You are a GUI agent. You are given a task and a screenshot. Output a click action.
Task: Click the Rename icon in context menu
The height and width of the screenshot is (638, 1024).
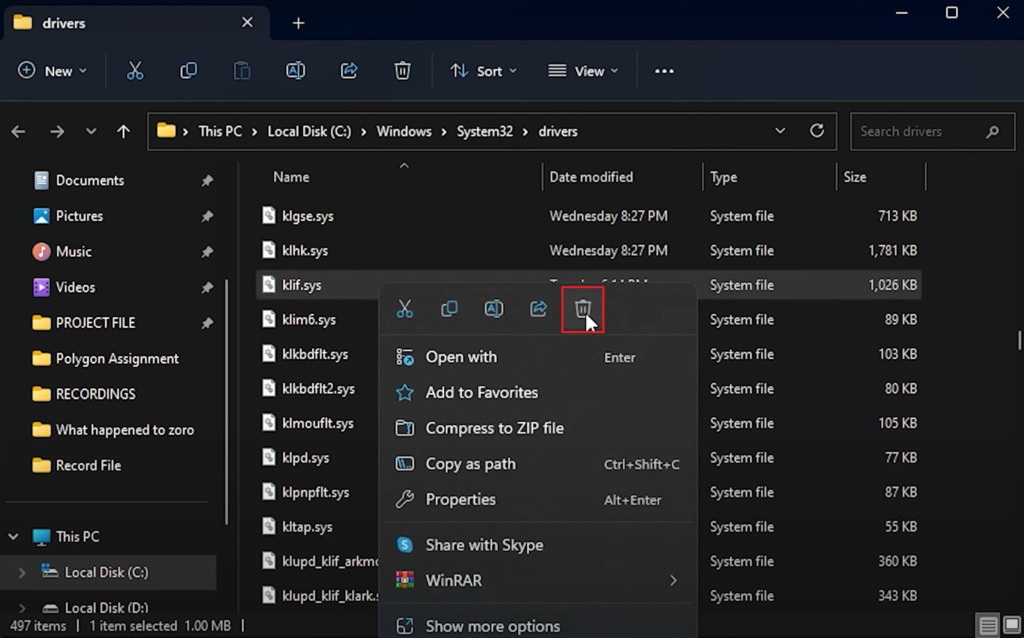(x=494, y=309)
